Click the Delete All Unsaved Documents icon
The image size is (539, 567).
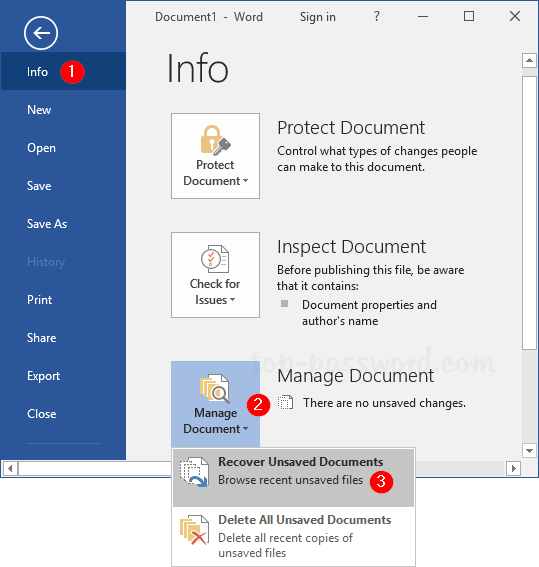pyautogui.click(x=194, y=530)
